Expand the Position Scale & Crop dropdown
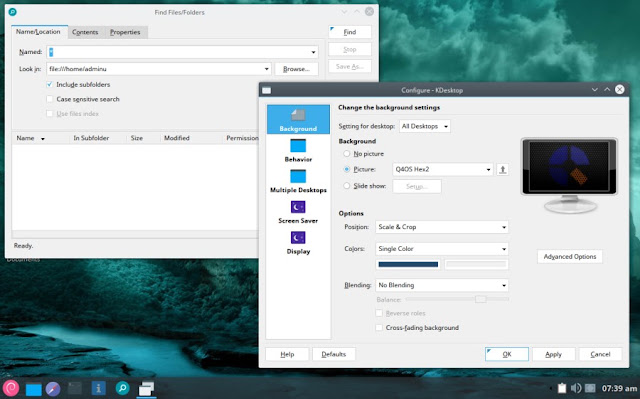Screen dimensions: 640x399 tap(442, 227)
